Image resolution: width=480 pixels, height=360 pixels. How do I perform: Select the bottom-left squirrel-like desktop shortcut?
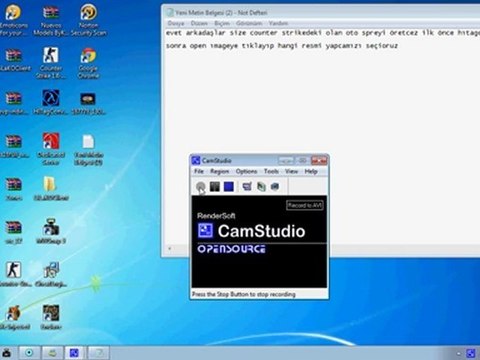(x=14, y=317)
